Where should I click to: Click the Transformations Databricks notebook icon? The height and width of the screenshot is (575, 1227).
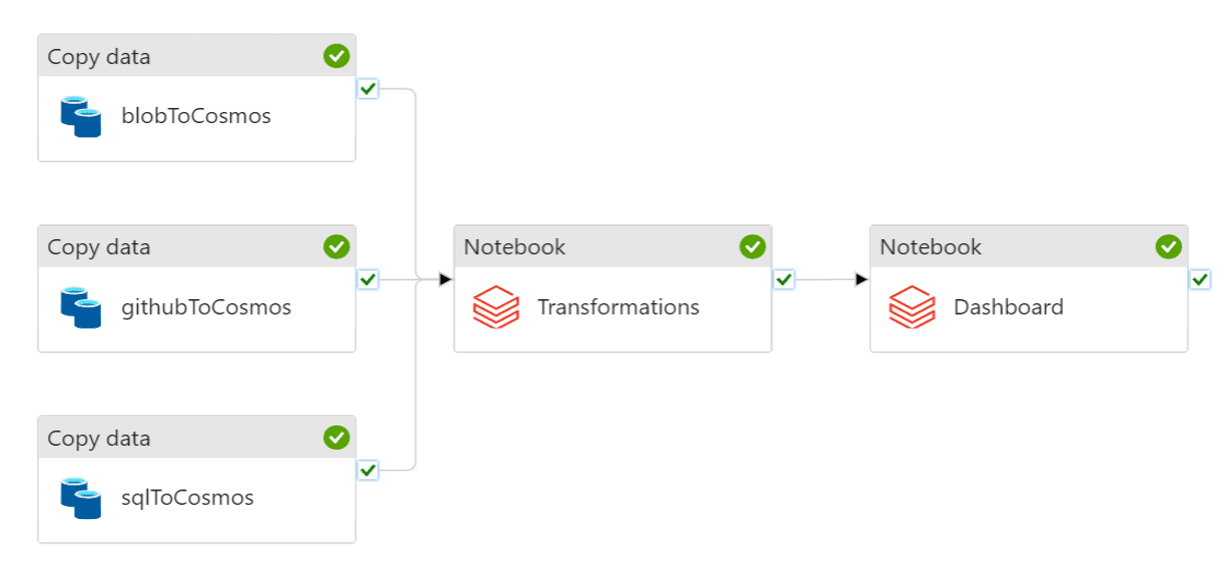click(x=497, y=307)
